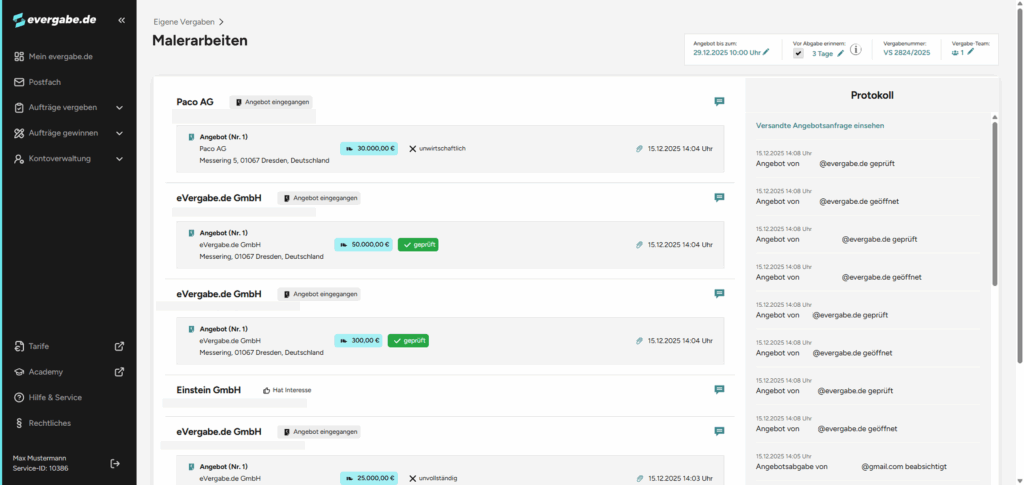Click the logout icon beside Max Mustermann
Image resolution: width=1024 pixels, height=485 pixels.
point(115,463)
